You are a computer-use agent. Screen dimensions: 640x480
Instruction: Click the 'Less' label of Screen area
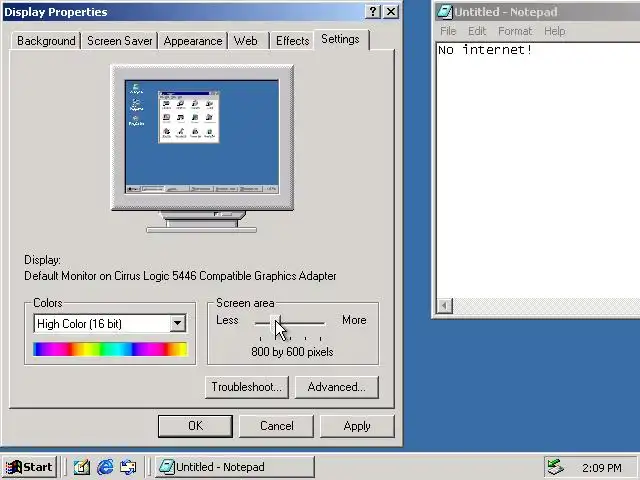coord(227,320)
